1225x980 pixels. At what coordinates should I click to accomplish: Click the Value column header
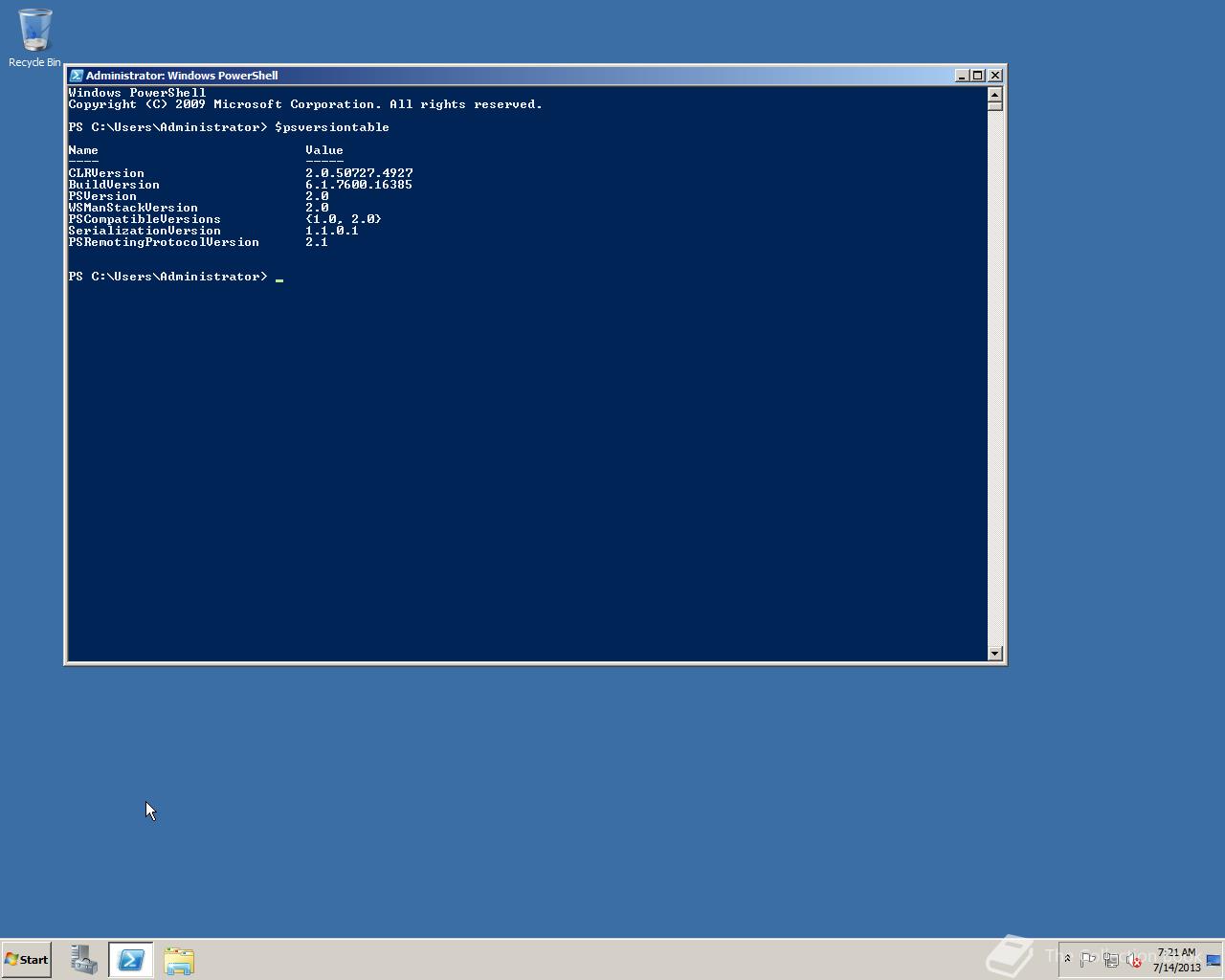point(324,150)
